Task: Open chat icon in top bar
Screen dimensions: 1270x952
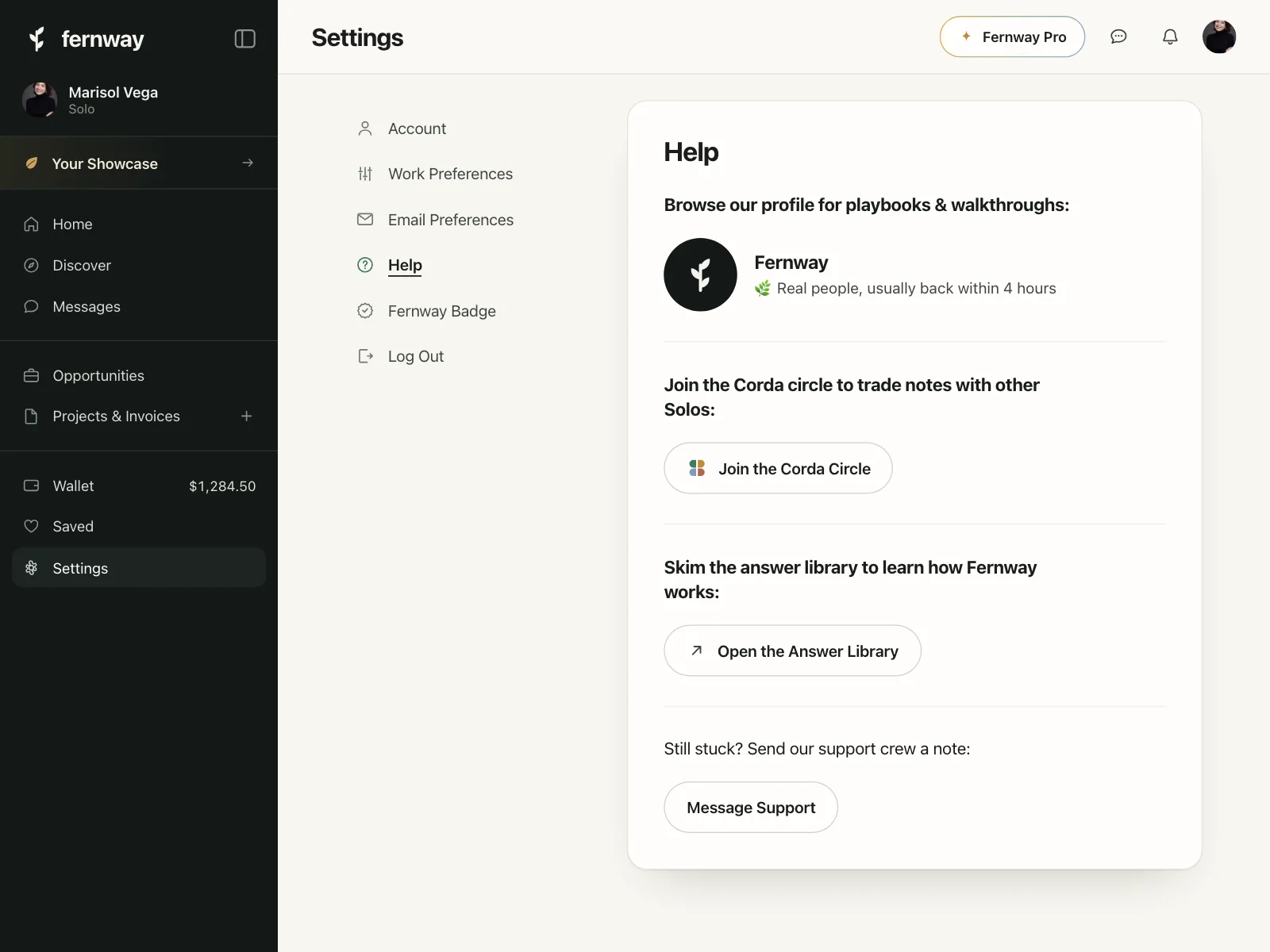Action: pos(1118,37)
